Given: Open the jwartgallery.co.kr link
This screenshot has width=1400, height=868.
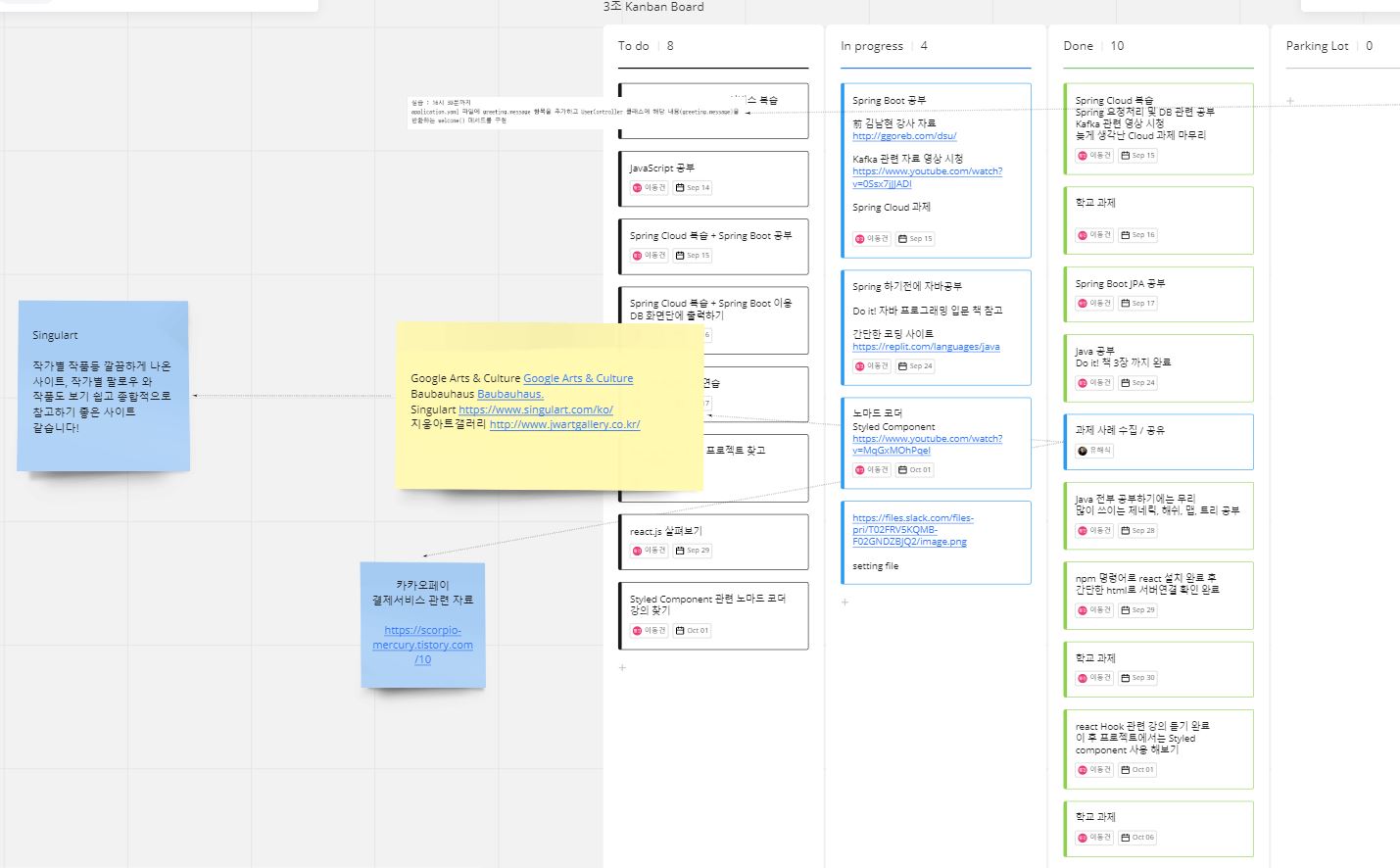Looking at the screenshot, I should [564, 424].
